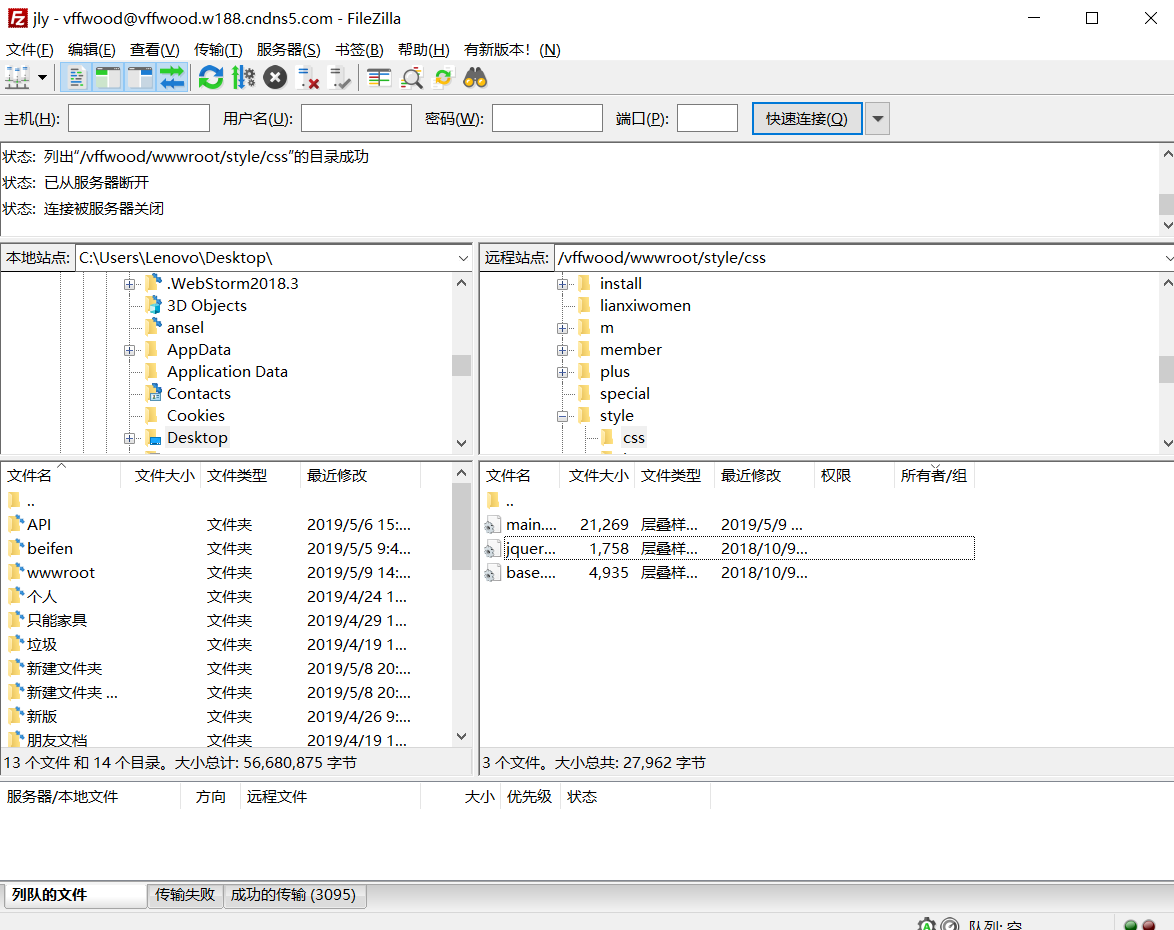Expand the remote member folder

click(x=562, y=350)
